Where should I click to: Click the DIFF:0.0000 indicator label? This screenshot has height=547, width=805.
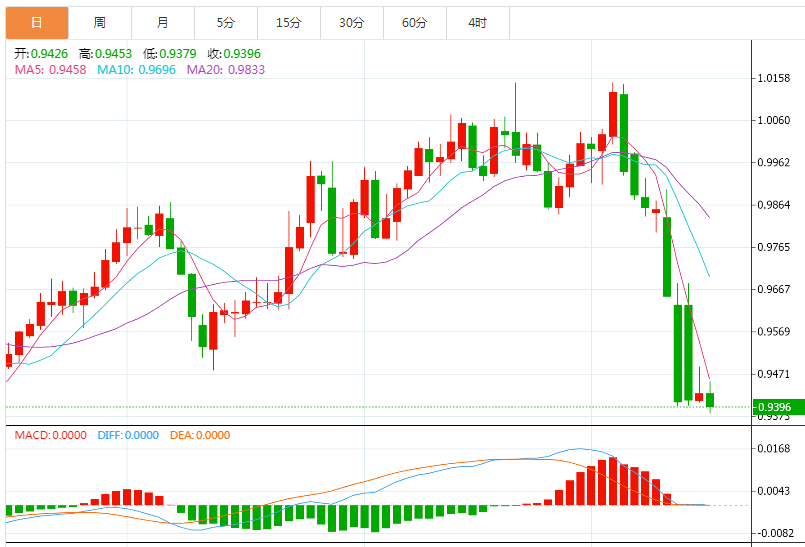click(128, 436)
